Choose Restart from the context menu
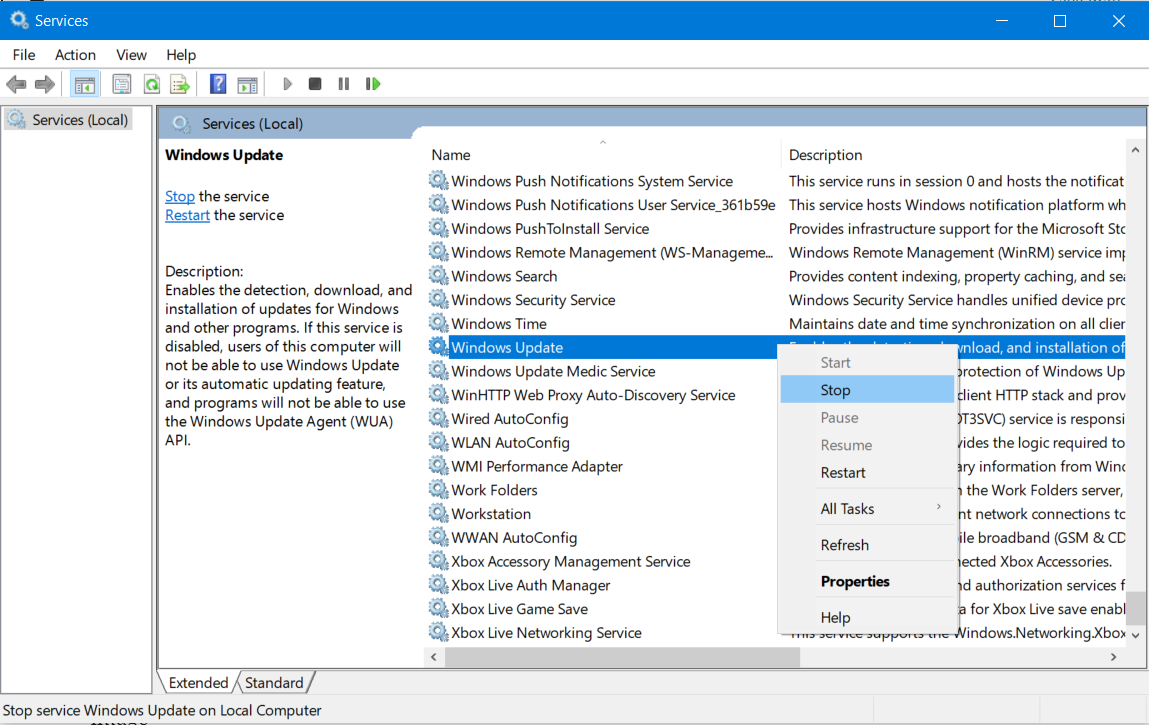 click(868, 473)
